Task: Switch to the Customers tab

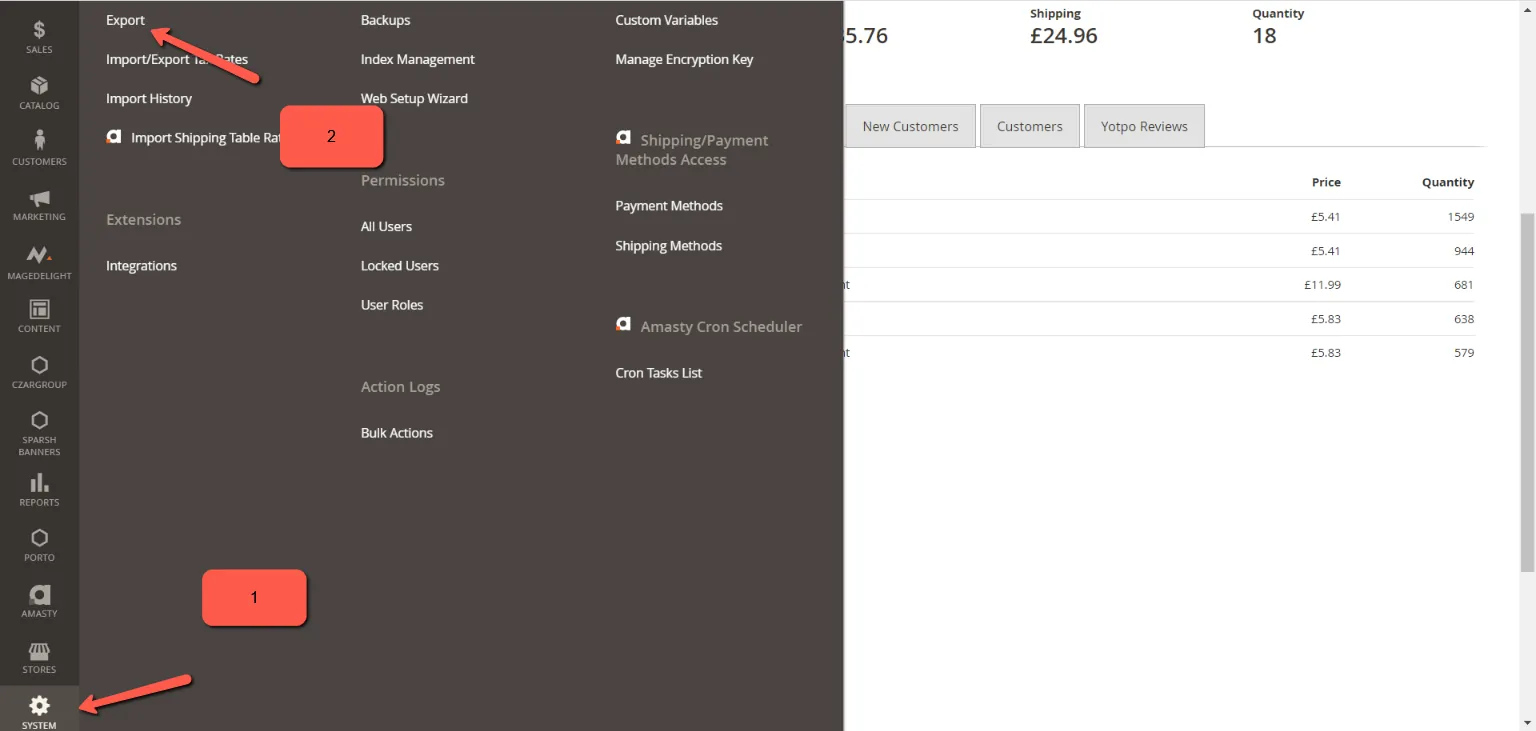Action: pyautogui.click(x=1029, y=126)
